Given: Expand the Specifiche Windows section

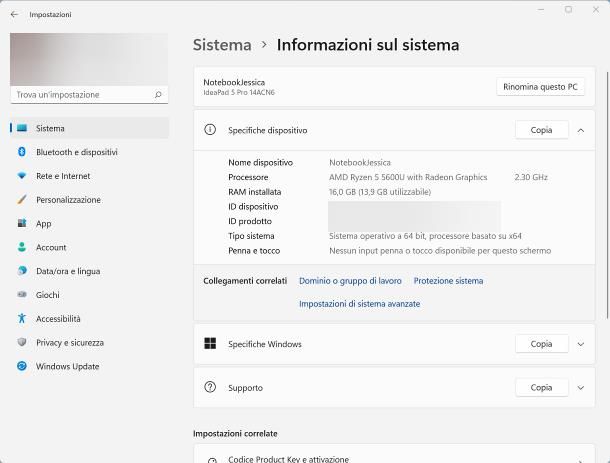Looking at the screenshot, I should pyautogui.click(x=581, y=344).
